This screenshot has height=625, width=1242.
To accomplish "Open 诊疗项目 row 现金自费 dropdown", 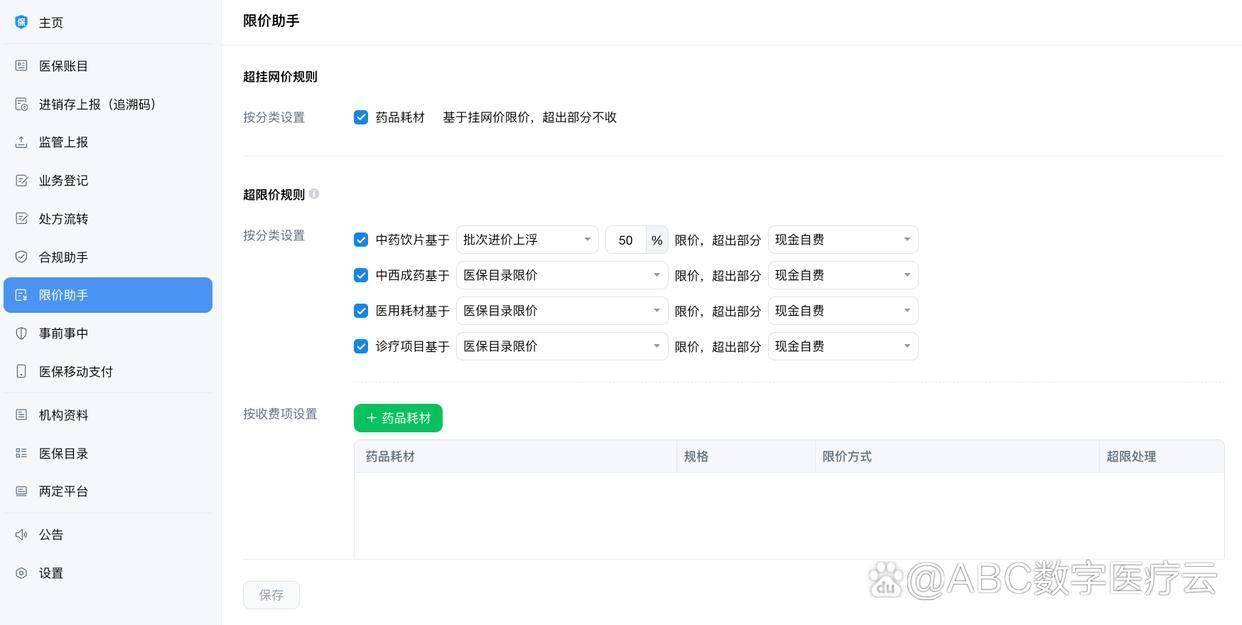I will 843,346.
